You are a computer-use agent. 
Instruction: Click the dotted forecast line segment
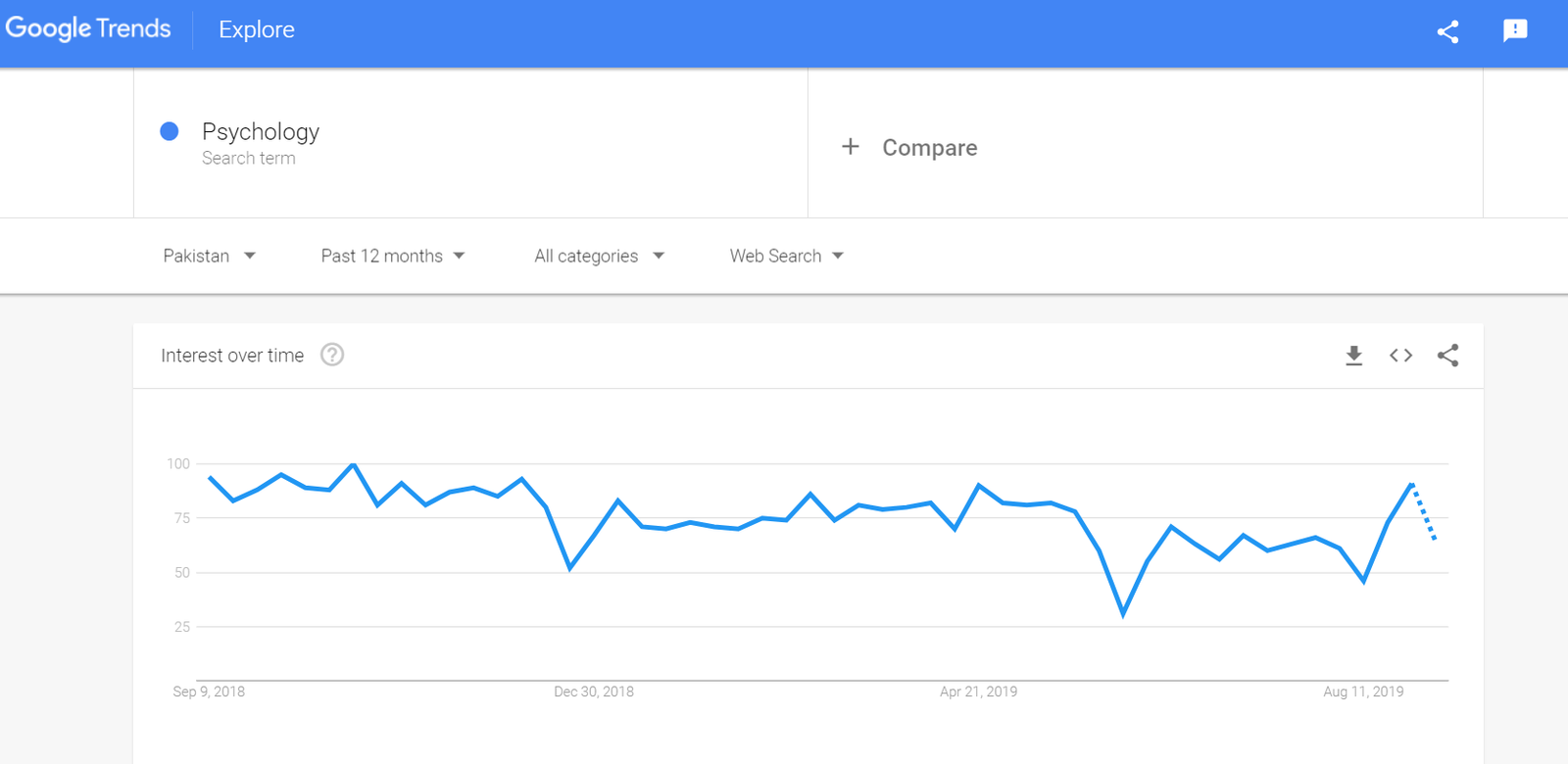(1424, 513)
